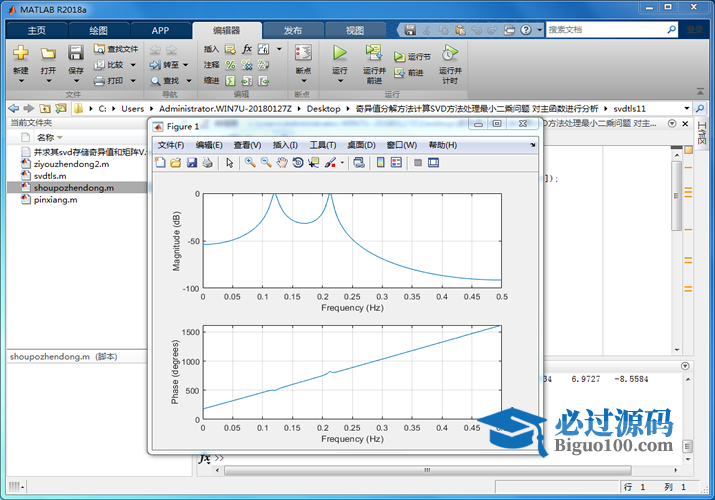The width and height of the screenshot is (715, 500).
Task: Click the Breakpoints (断点) icon
Action: [303, 53]
